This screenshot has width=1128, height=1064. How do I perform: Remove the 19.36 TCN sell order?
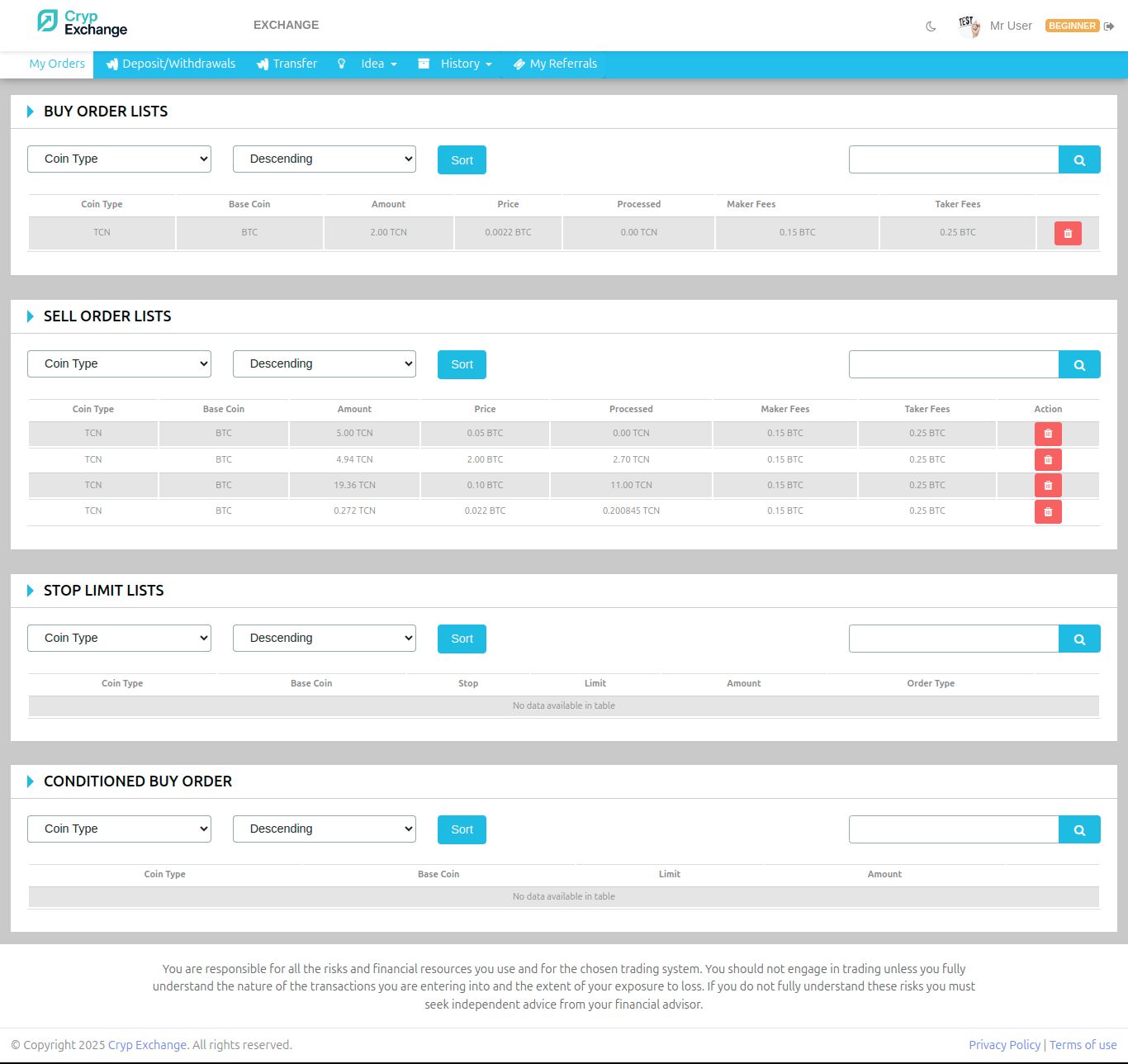click(1048, 486)
